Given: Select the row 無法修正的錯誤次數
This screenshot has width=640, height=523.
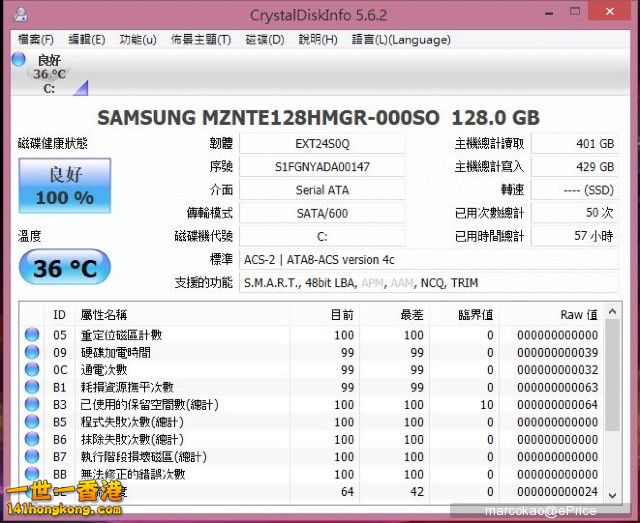Looking at the screenshot, I should click(x=312, y=474).
